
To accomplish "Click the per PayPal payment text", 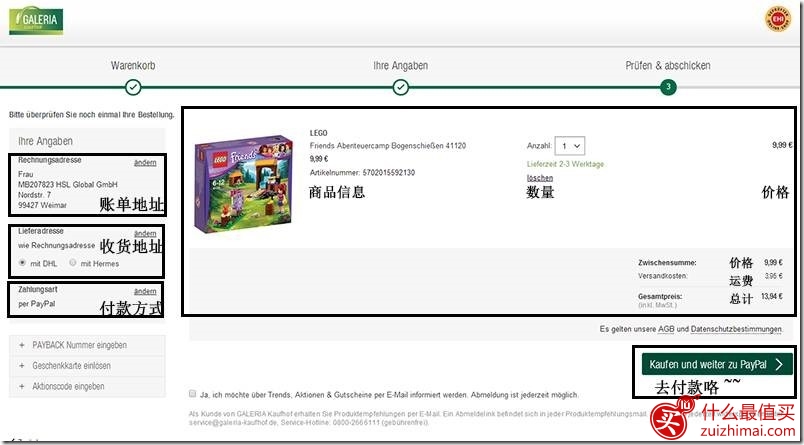I will pos(36,304).
